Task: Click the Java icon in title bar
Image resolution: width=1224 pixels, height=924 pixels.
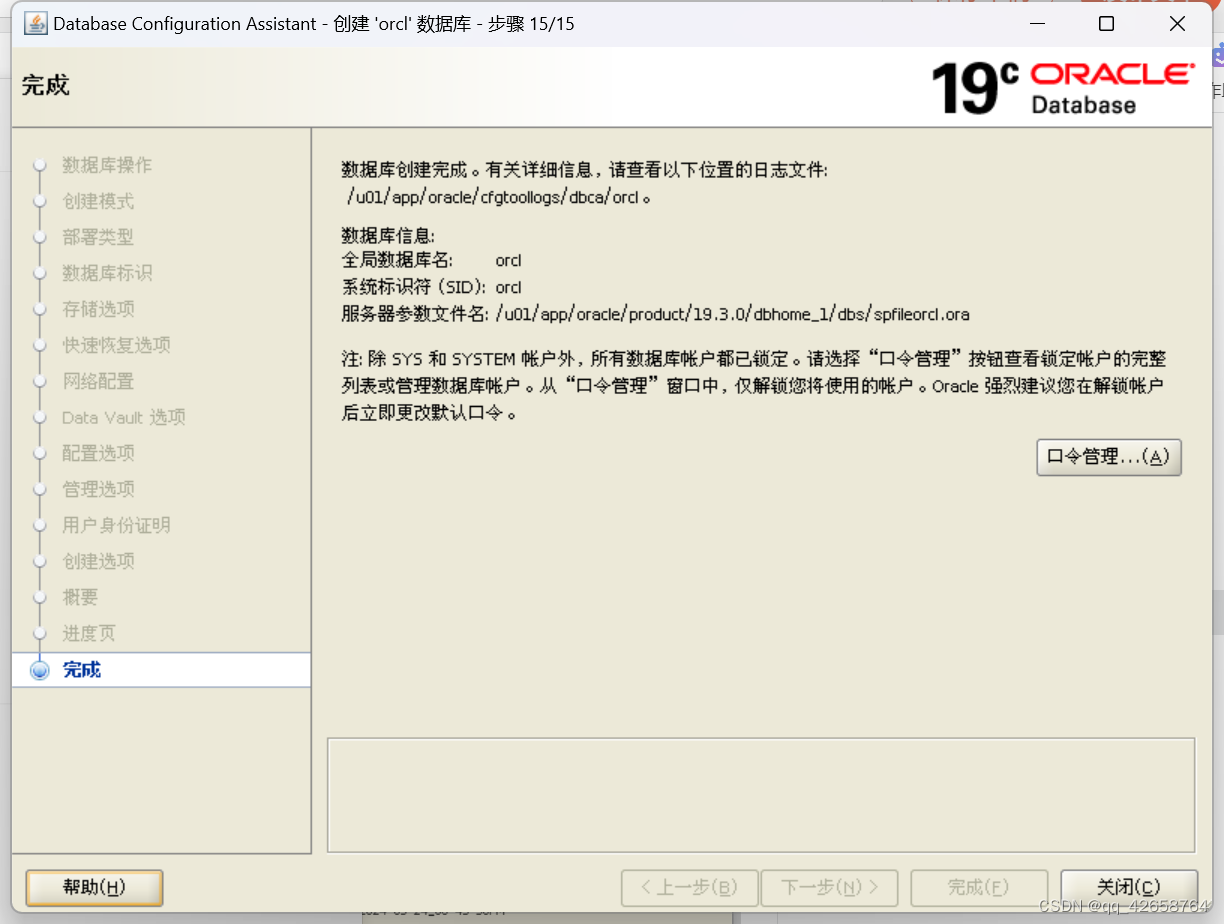Action: click(x=36, y=23)
